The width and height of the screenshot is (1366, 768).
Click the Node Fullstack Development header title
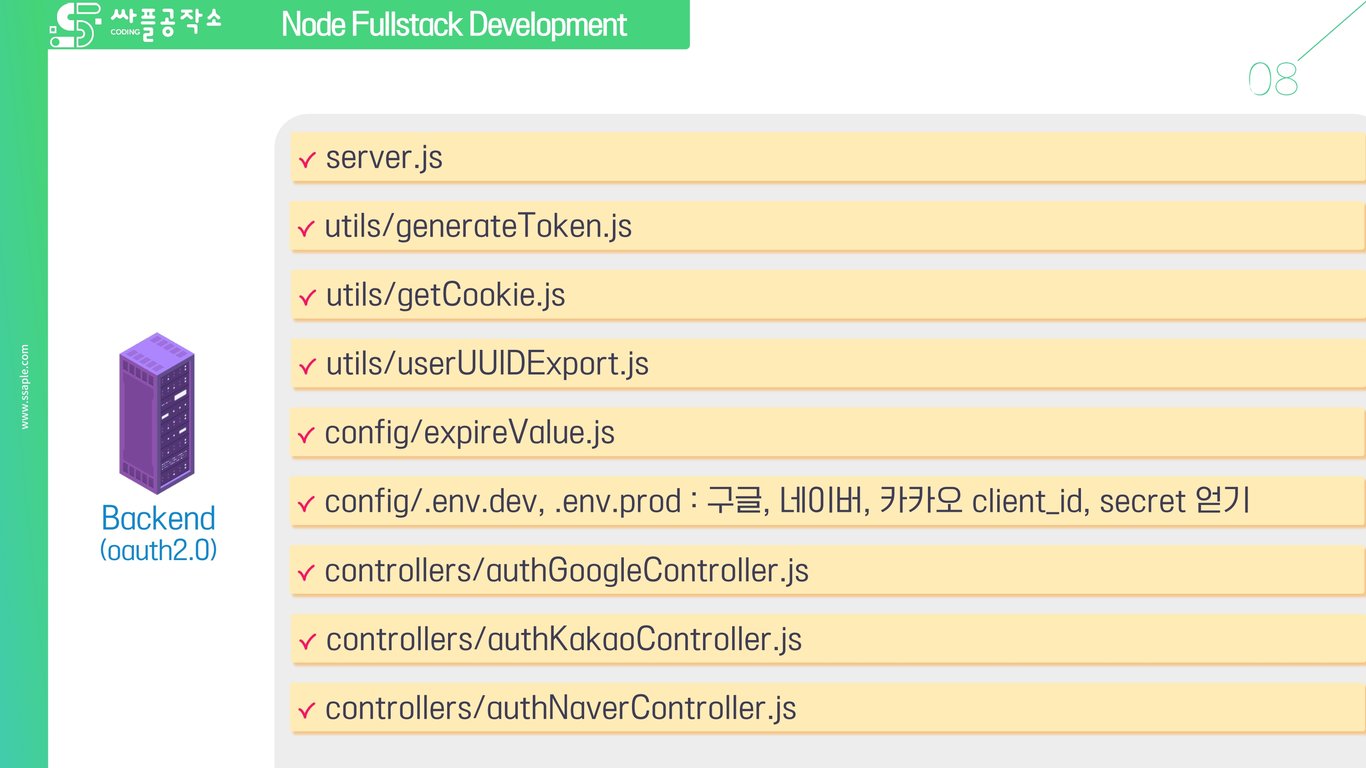tap(454, 25)
